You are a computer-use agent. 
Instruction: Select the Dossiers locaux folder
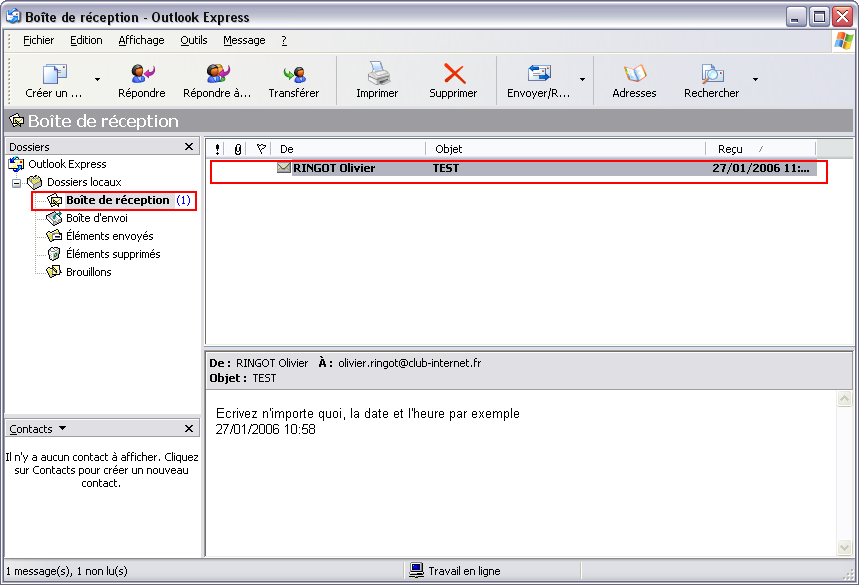(x=84, y=182)
